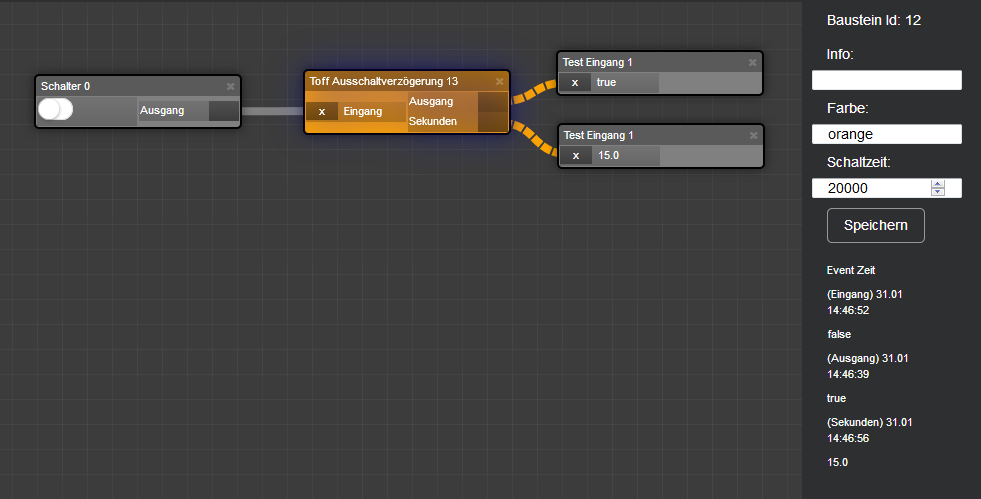Remove the Toff Ausschaltverzögerung 13 block

click(499, 81)
